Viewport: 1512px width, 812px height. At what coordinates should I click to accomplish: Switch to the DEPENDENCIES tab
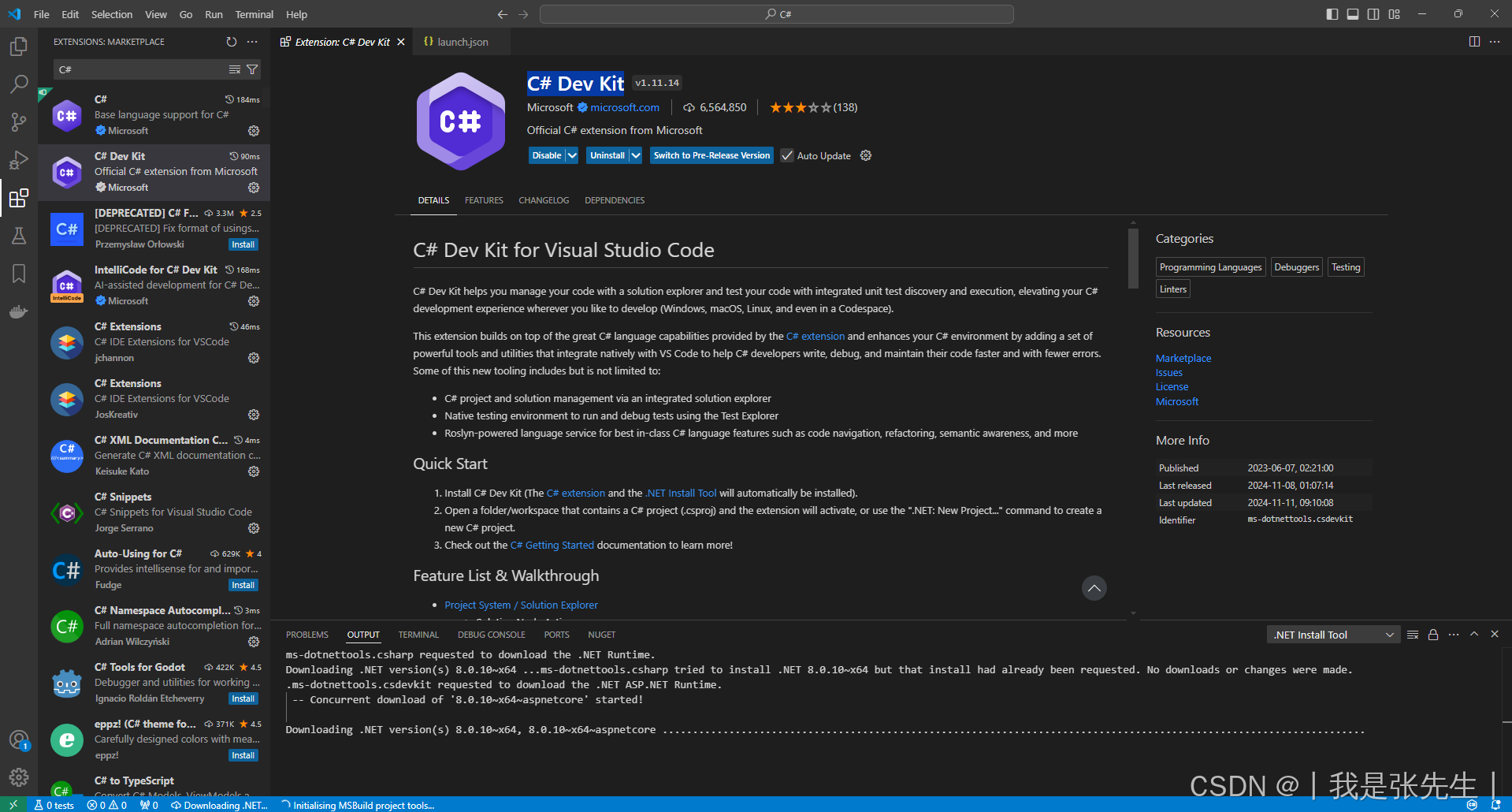[615, 200]
